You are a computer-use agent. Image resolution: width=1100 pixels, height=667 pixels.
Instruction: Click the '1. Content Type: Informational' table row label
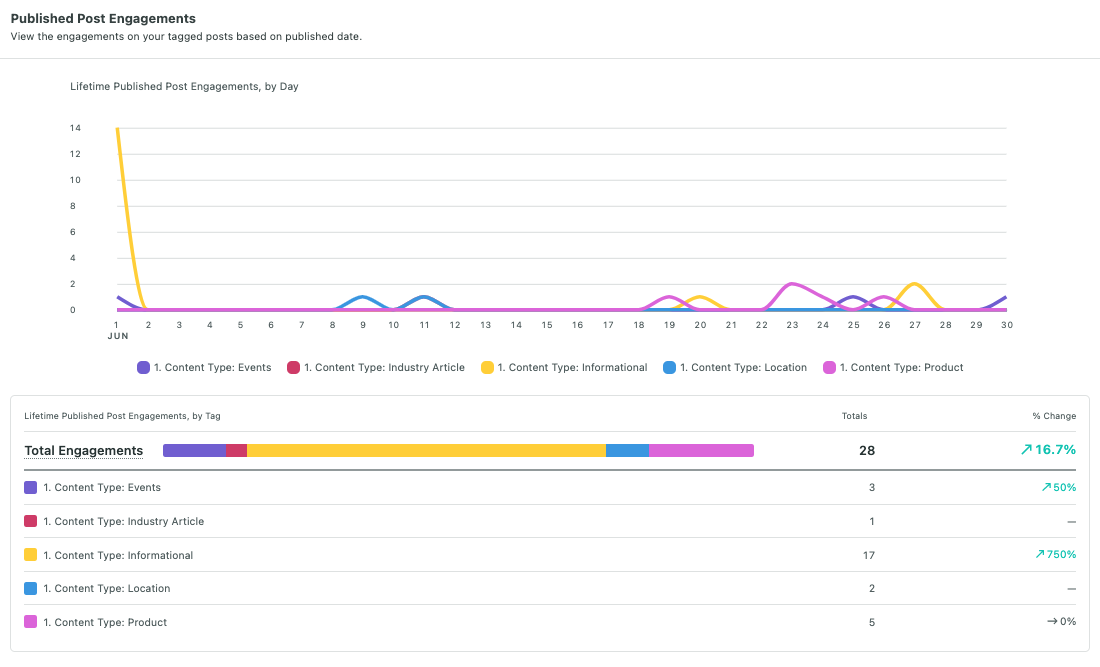[118, 555]
